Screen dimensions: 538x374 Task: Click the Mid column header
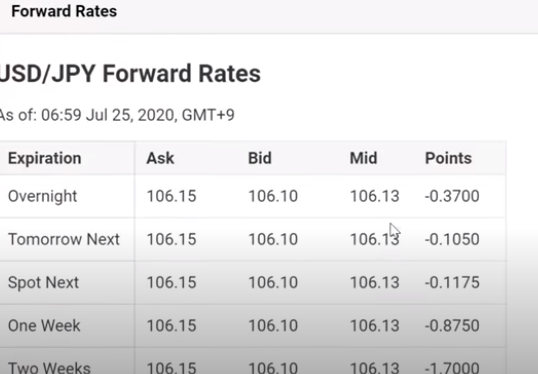[363, 159]
